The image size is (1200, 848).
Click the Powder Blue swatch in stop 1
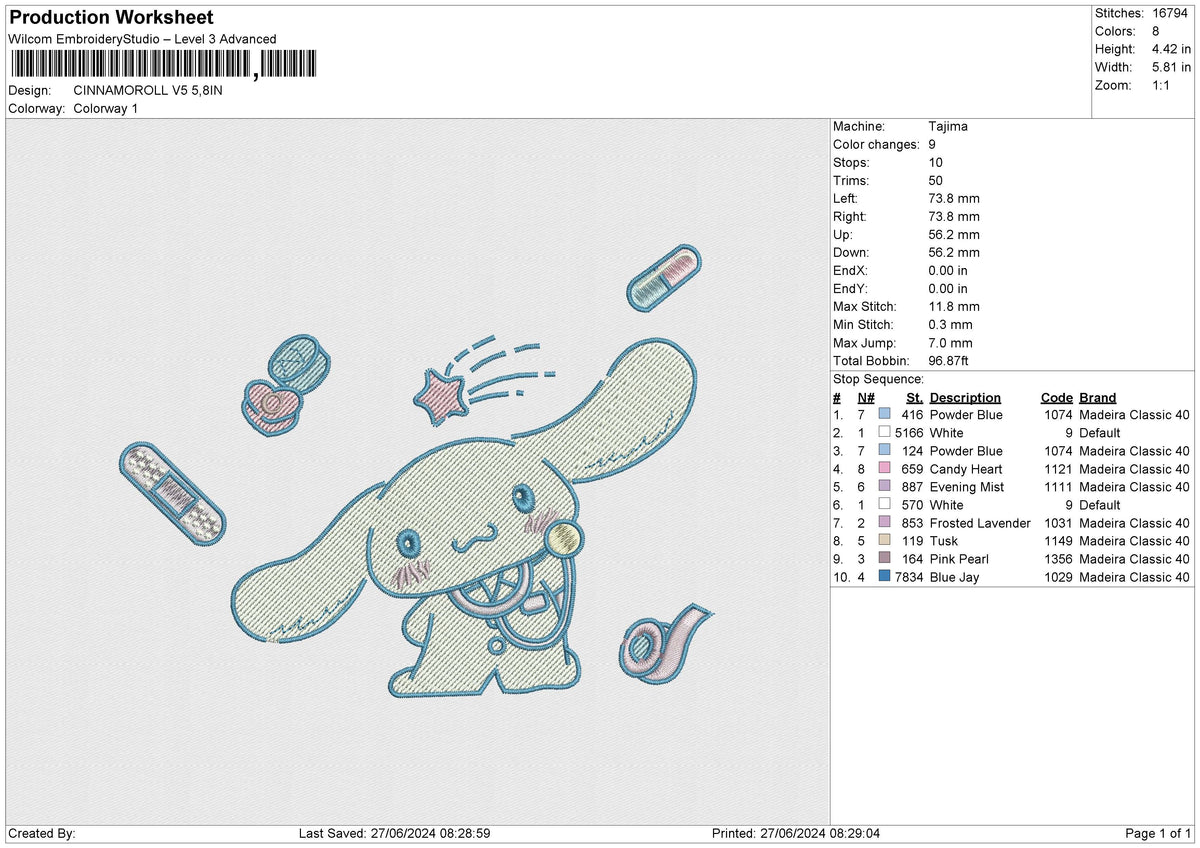[x=884, y=415]
